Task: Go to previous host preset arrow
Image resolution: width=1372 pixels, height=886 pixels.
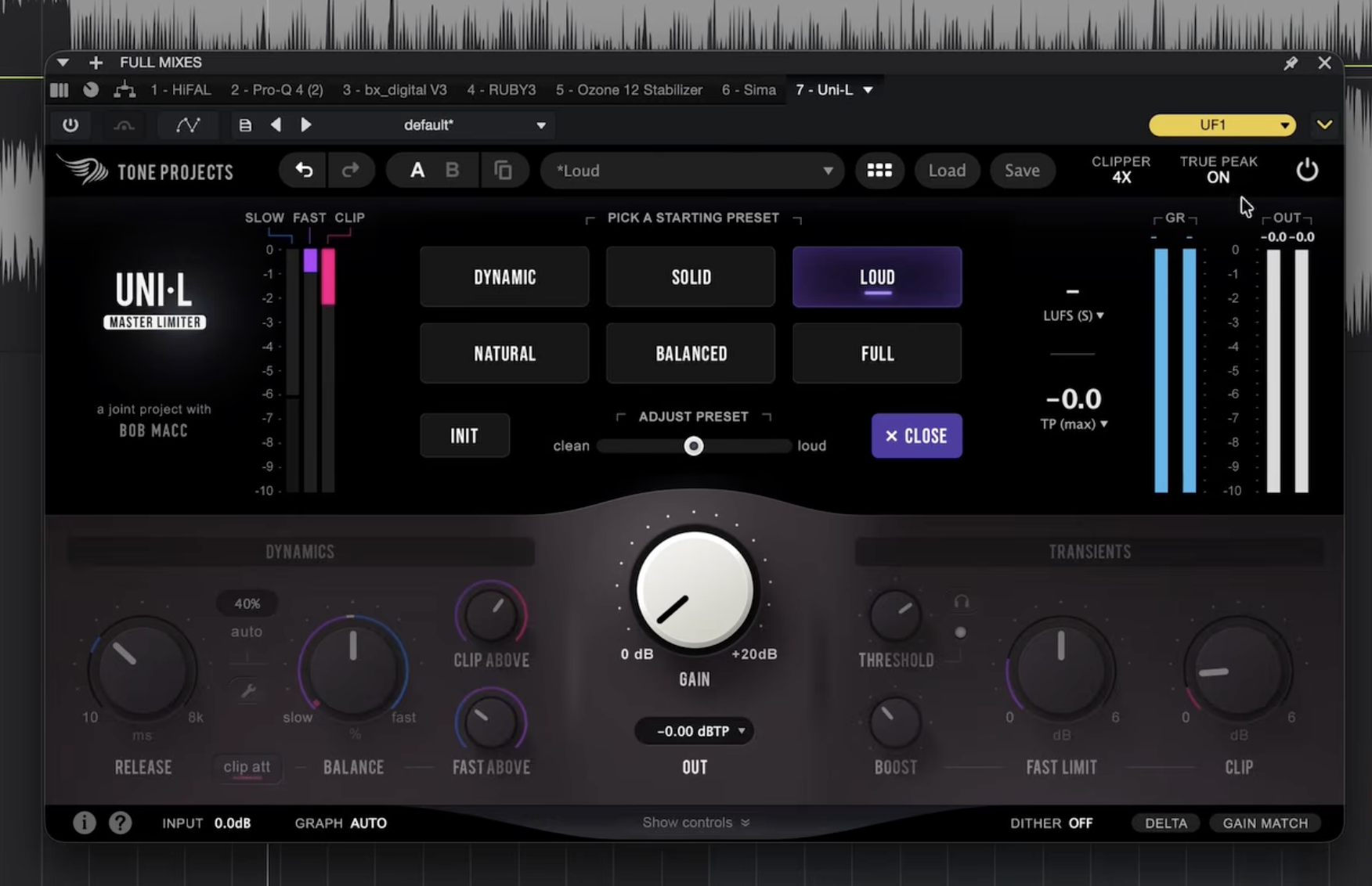Action: click(276, 124)
